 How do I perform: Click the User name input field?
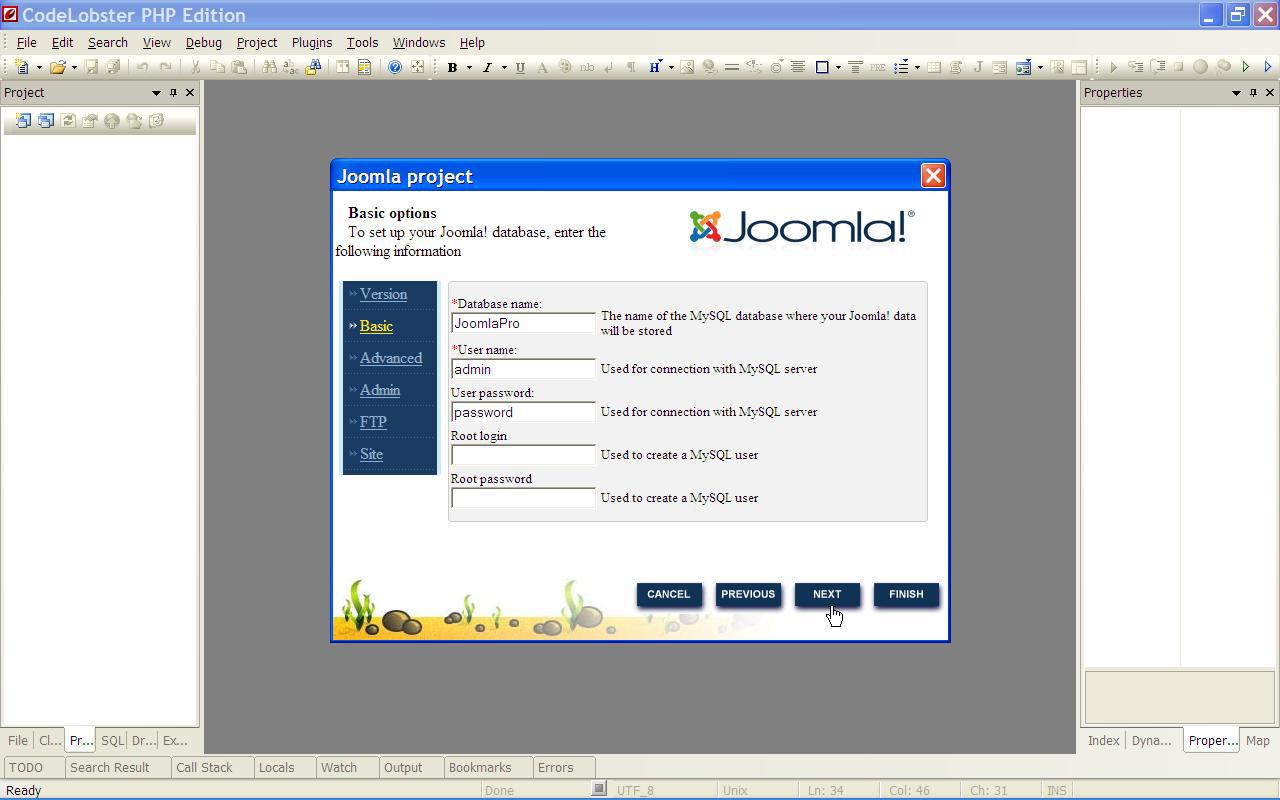523,369
